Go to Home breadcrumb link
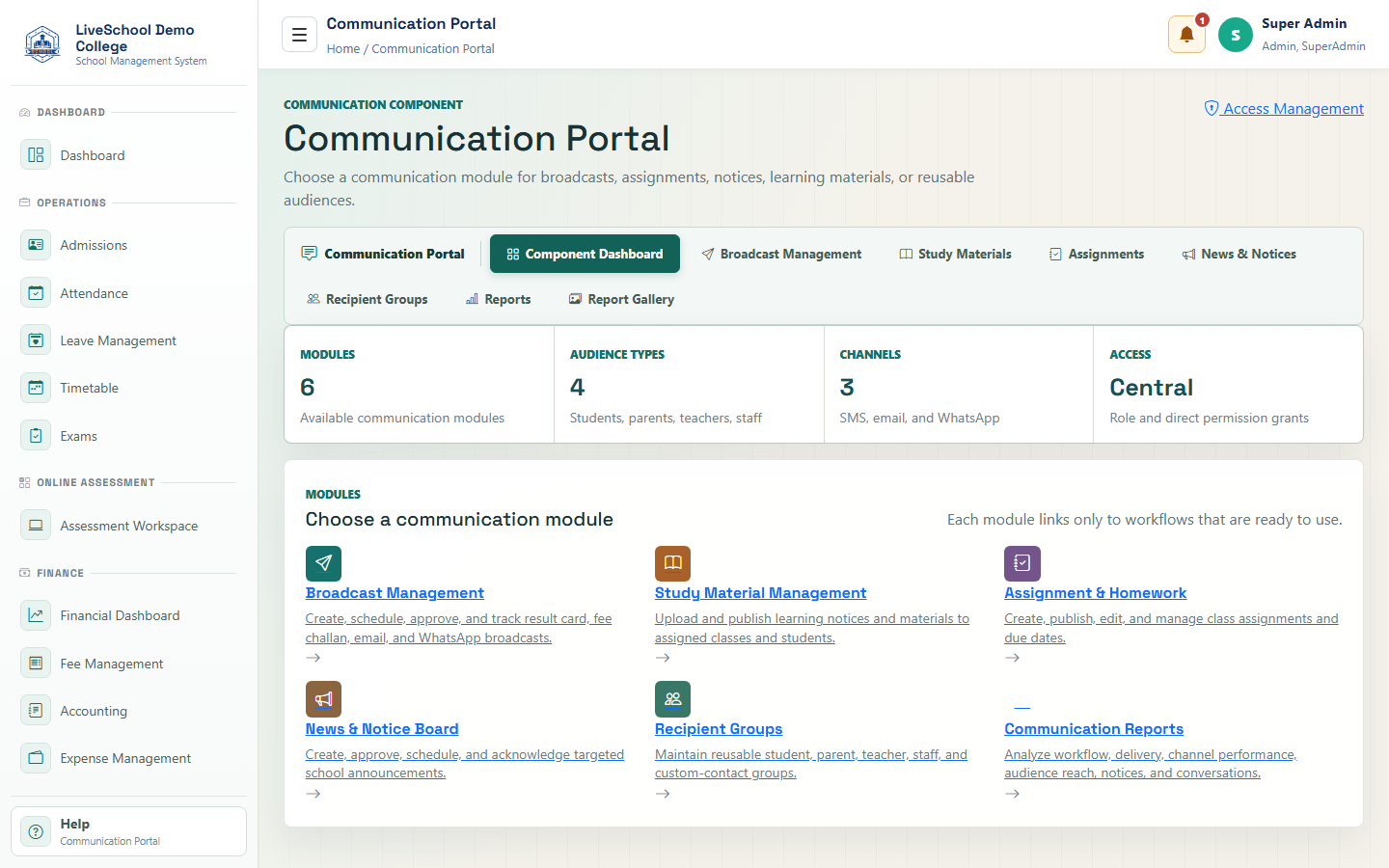The width and height of the screenshot is (1389, 868). coord(342,48)
